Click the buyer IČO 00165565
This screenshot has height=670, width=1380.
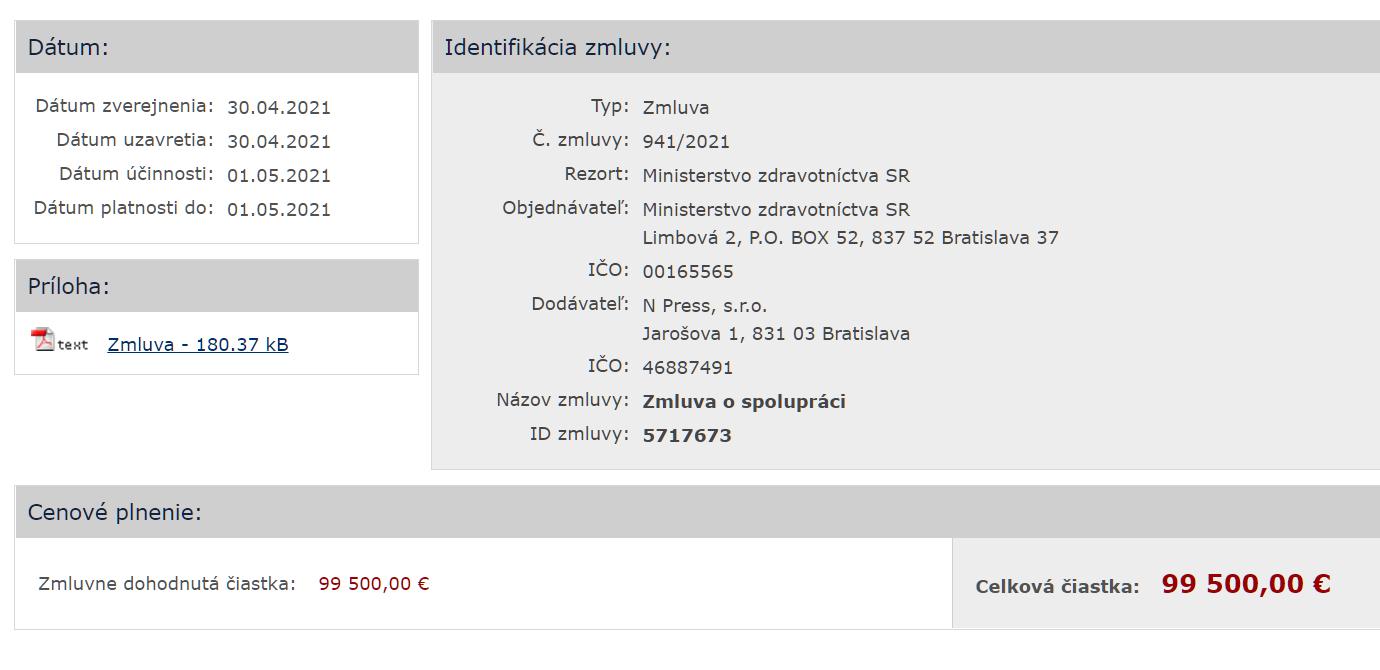687,272
